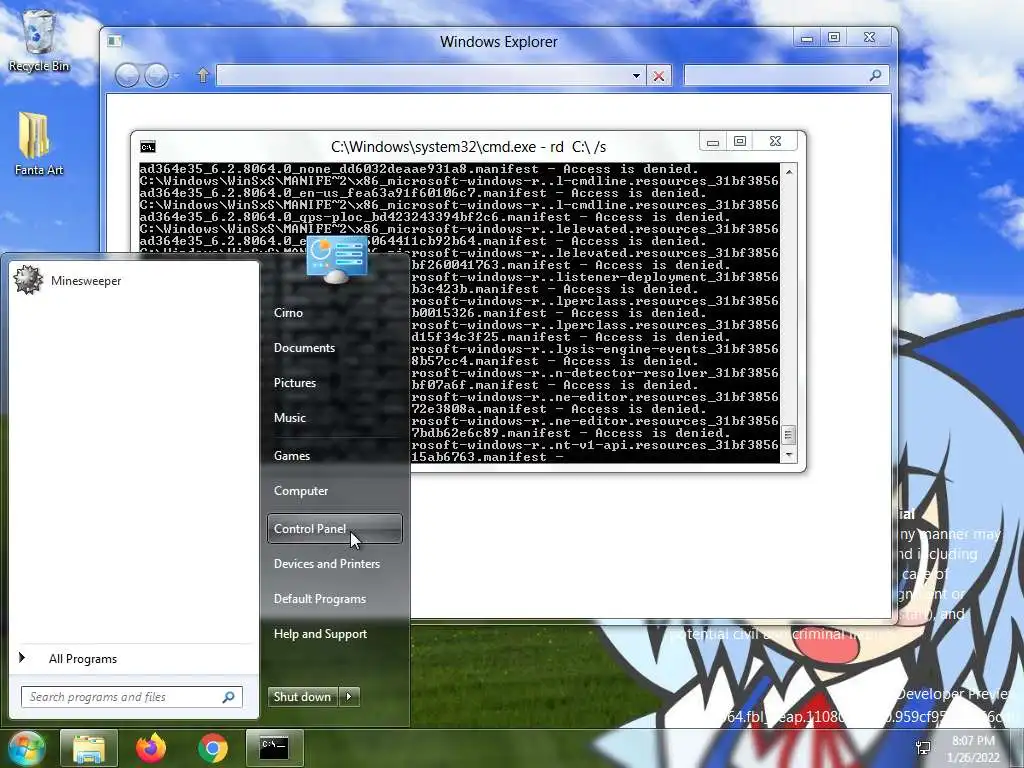Minimize the Windows Explorer window
Image resolution: width=1024 pixels, height=768 pixels.
807,39
